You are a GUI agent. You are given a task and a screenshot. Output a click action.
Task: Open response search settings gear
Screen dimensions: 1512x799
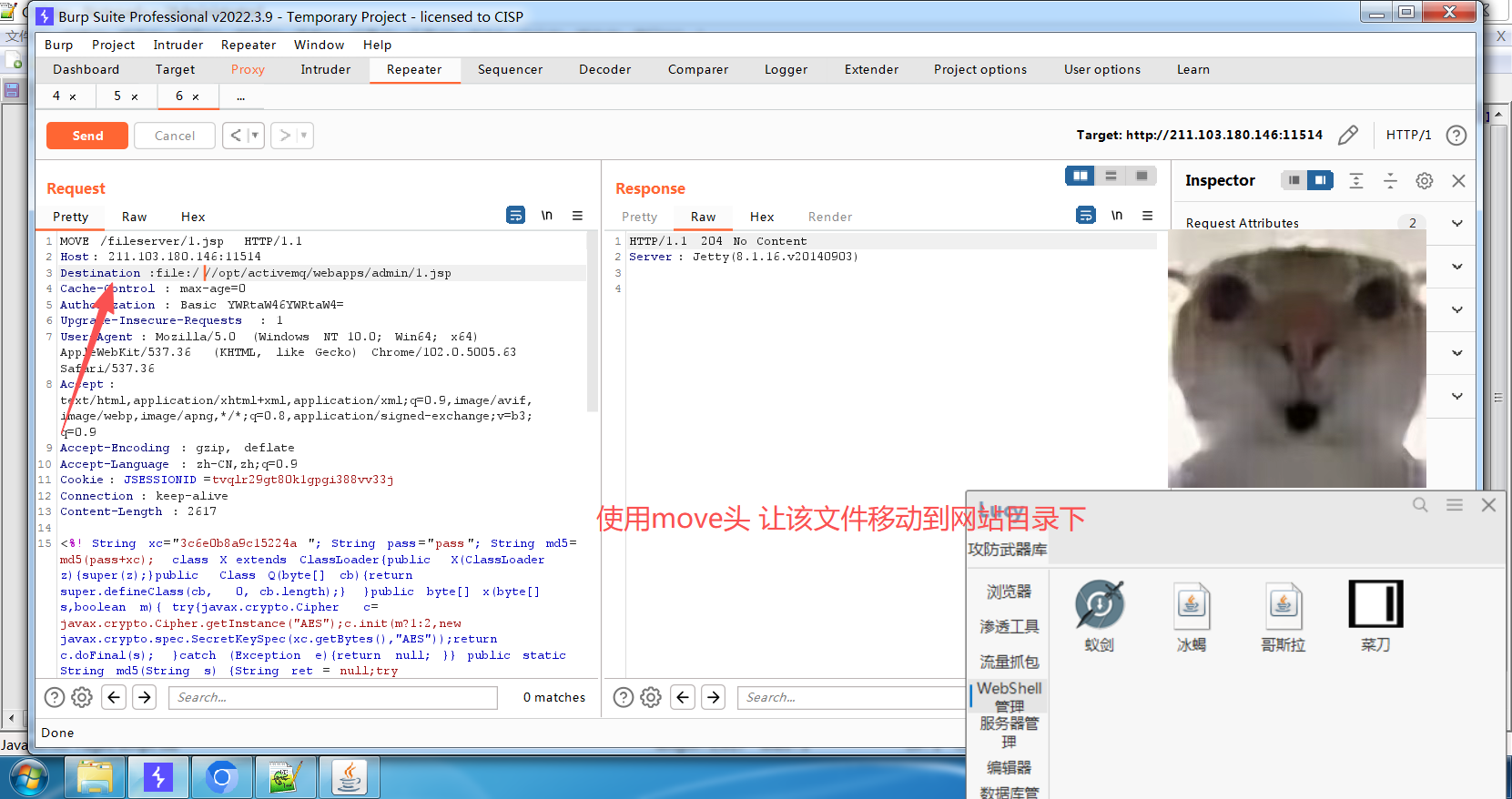[x=651, y=697]
